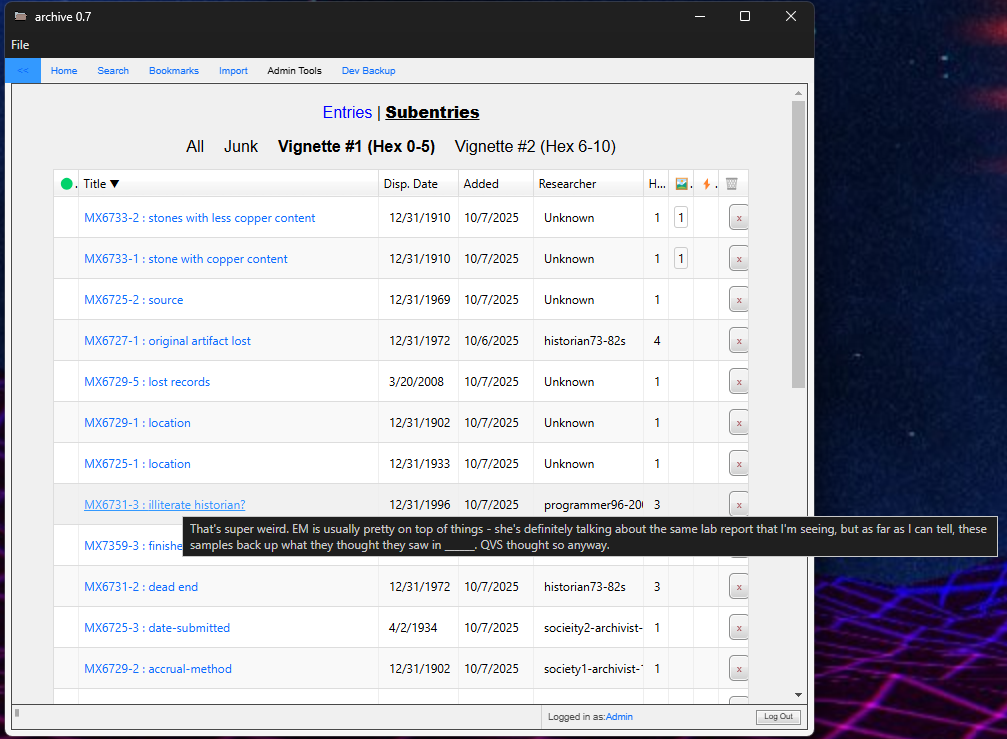Switch to Vignette #2 (Hex 6-10) filter
The height and width of the screenshot is (739, 1007).
click(x=535, y=147)
